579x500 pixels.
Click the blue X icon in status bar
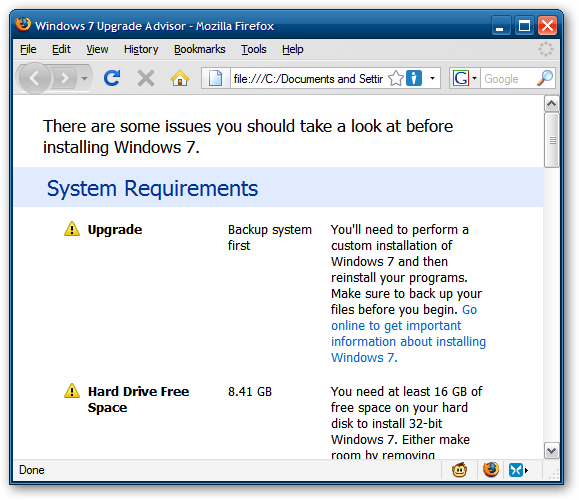(516, 470)
